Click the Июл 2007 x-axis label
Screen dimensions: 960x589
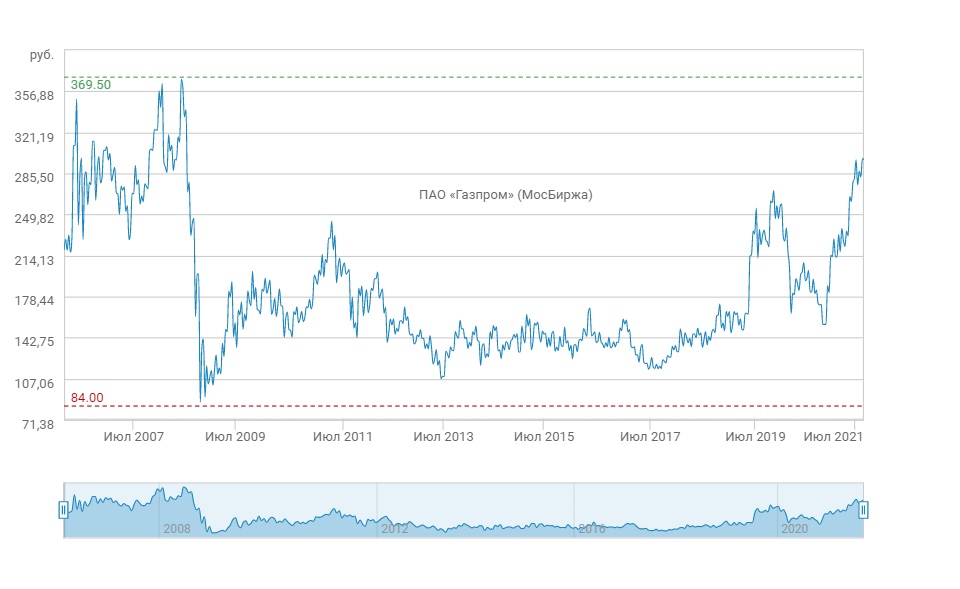pos(134,437)
